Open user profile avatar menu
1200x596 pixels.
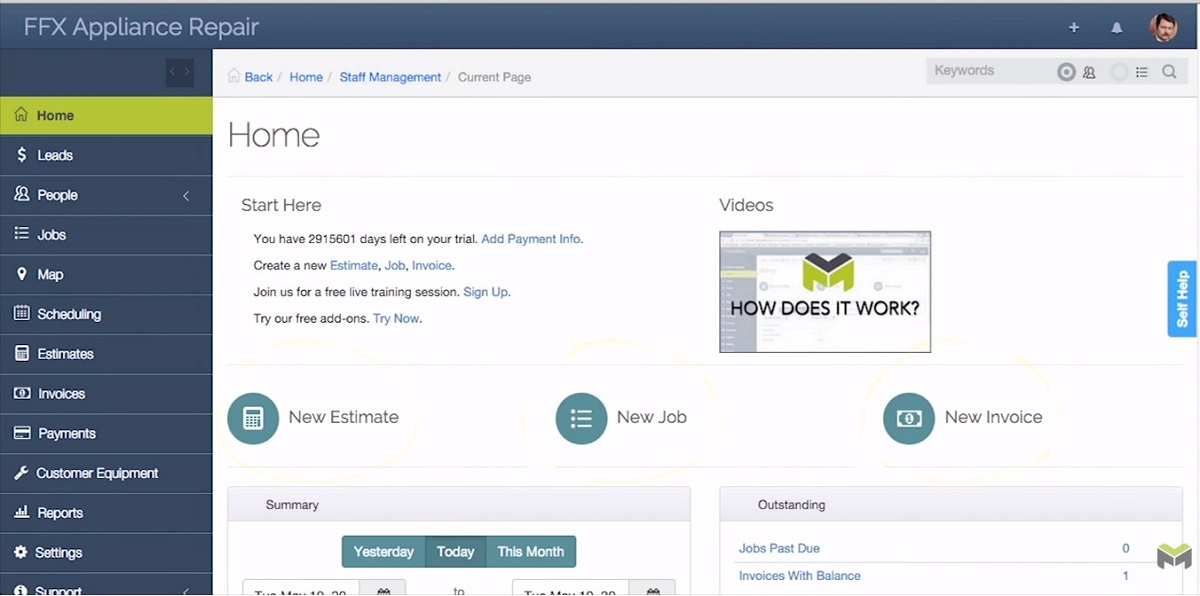(1163, 28)
